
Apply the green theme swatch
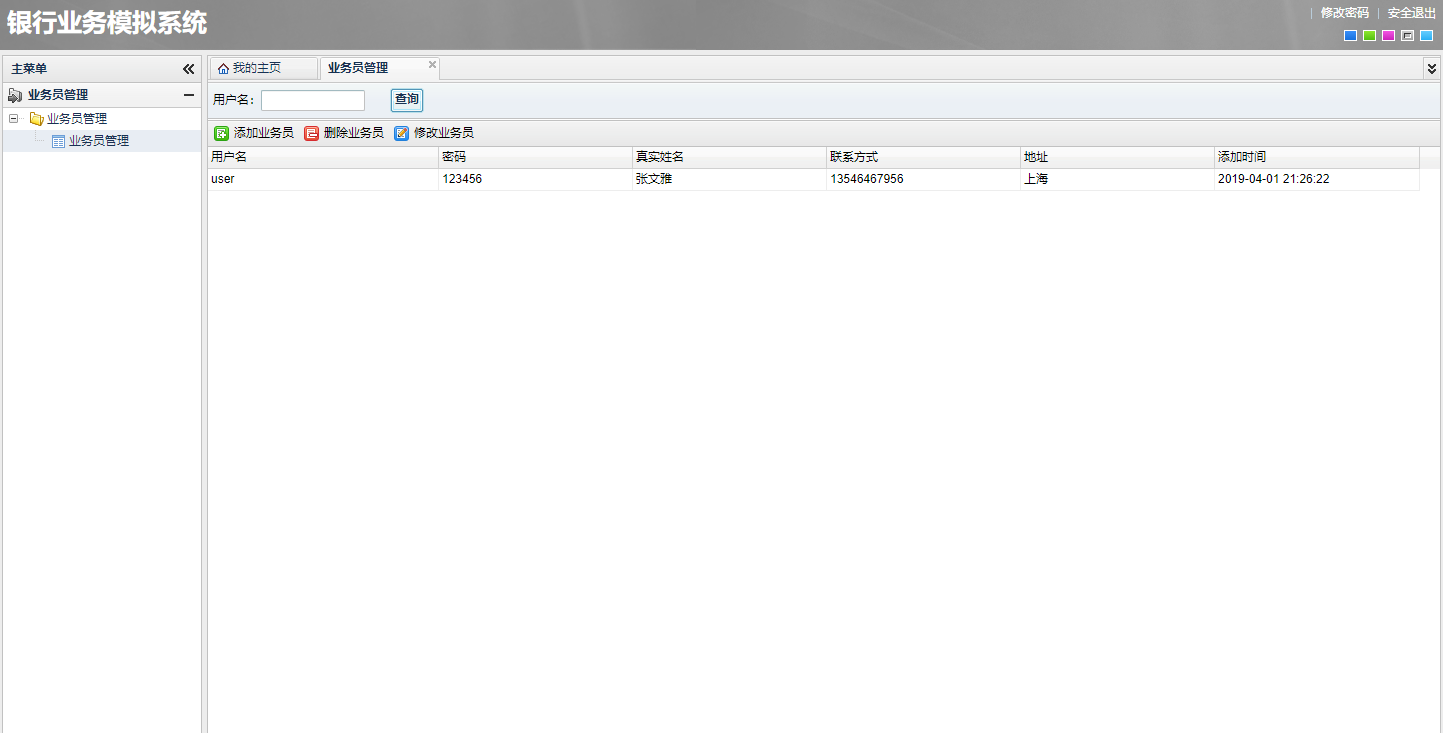click(1369, 36)
